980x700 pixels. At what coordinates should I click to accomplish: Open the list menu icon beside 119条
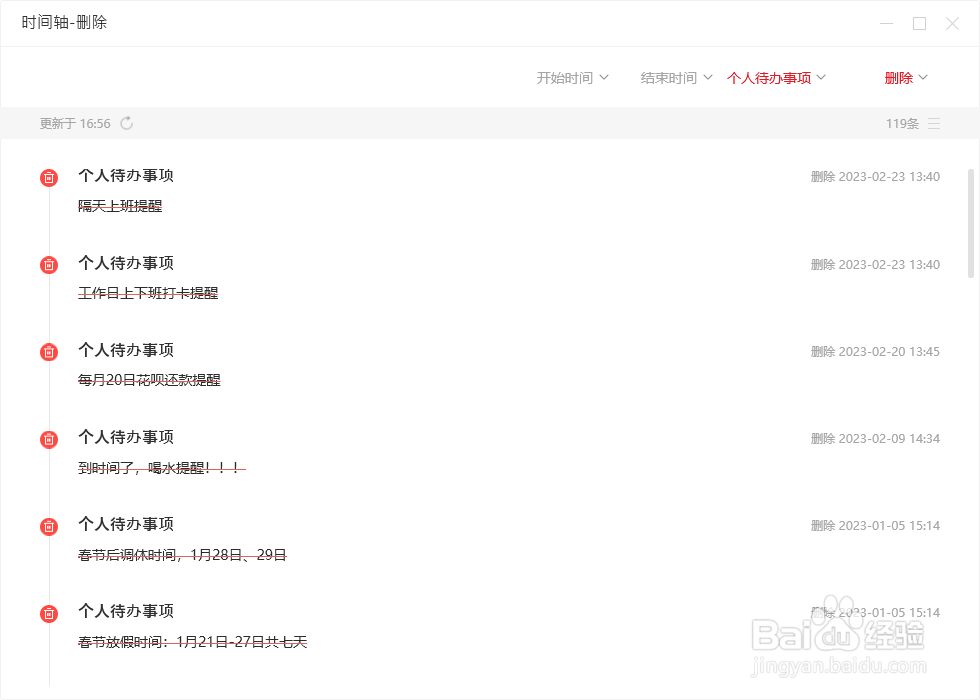click(934, 123)
